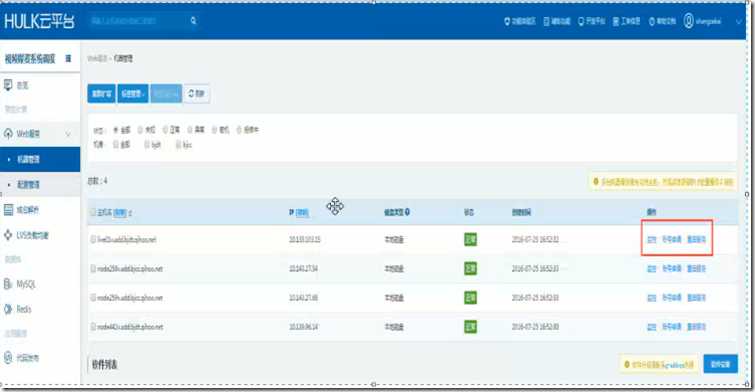This screenshot has height=392, width=755.
Task: Click the HULK云平台 logo
Action: 39,21
